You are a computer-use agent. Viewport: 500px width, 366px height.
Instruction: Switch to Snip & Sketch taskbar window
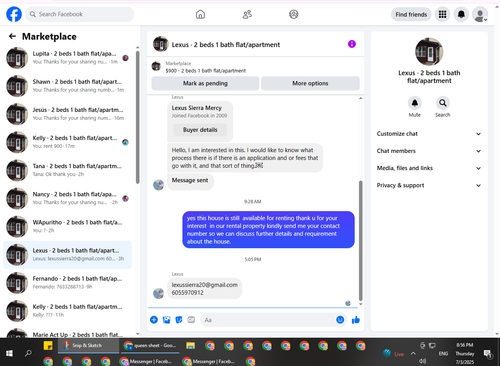88,346
